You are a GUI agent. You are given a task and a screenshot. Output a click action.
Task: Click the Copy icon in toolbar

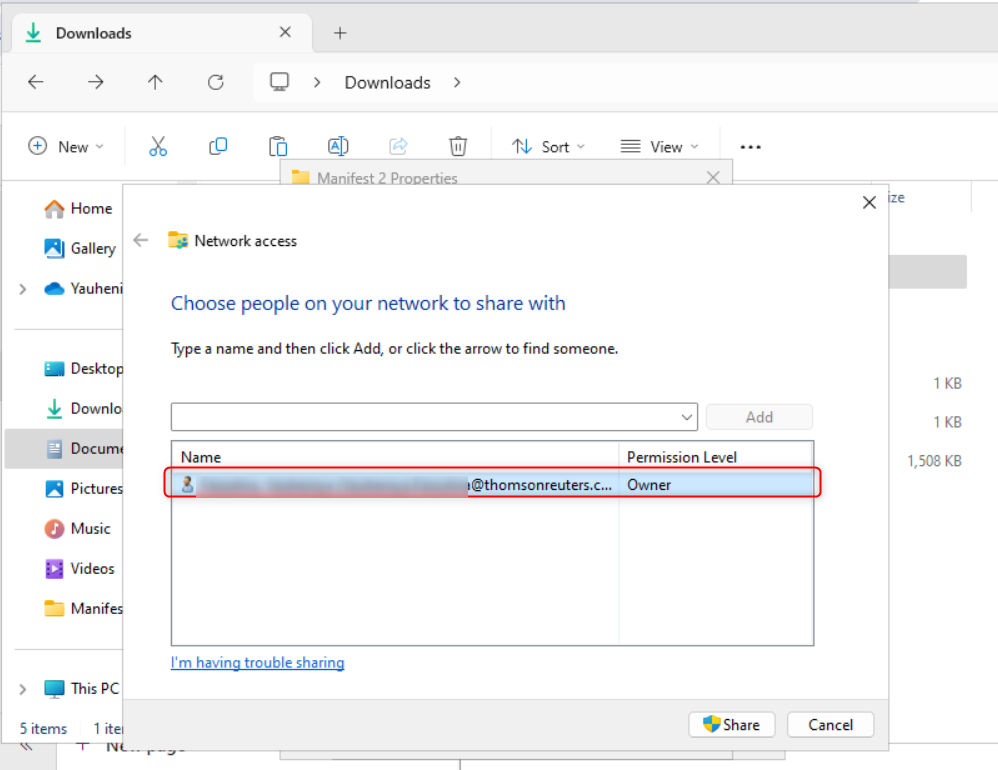[x=218, y=147]
